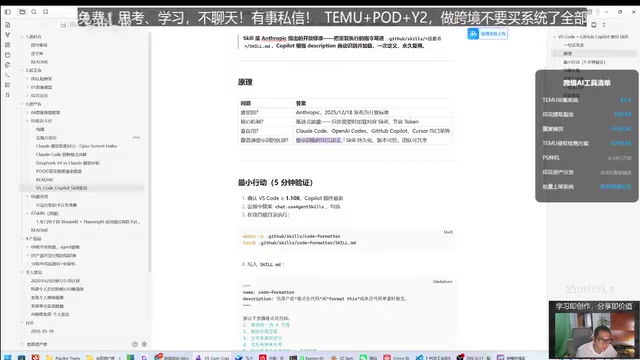Jump to '原理' in the outline panel
This screenshot has width=640, height=360.
[568, 53]
